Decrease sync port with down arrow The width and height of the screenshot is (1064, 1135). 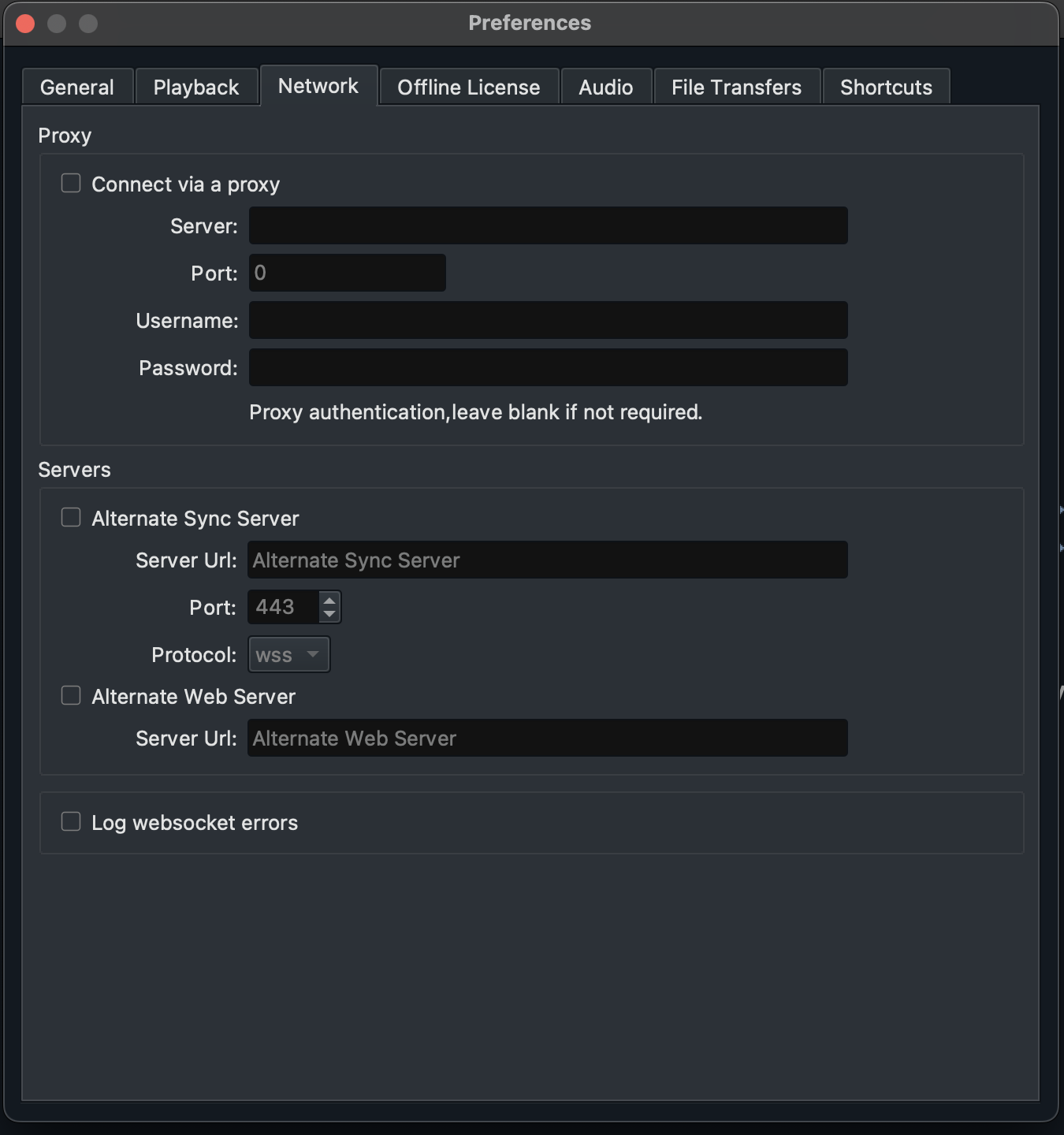(x=329, y=614)
